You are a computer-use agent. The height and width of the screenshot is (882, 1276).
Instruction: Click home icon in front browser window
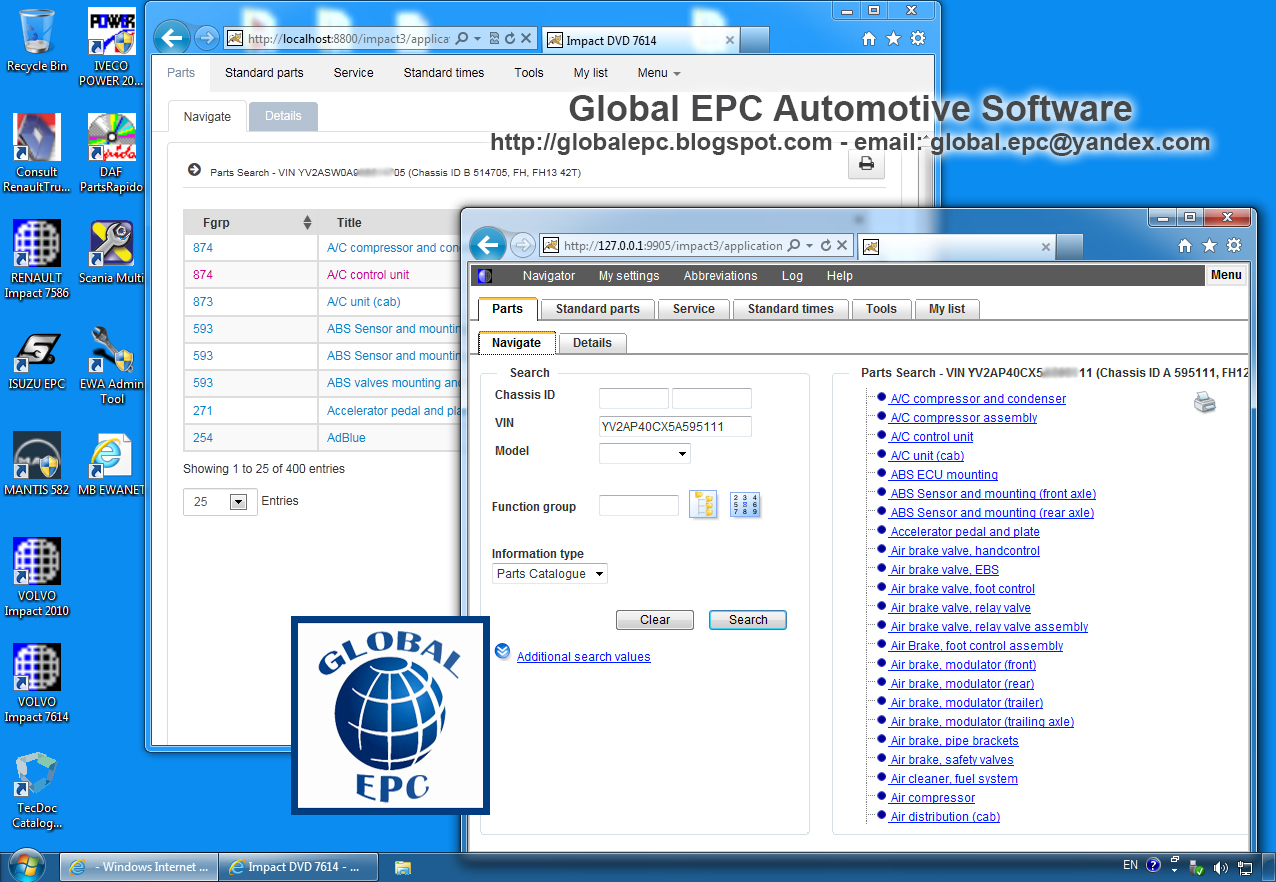coord(1184,245)
